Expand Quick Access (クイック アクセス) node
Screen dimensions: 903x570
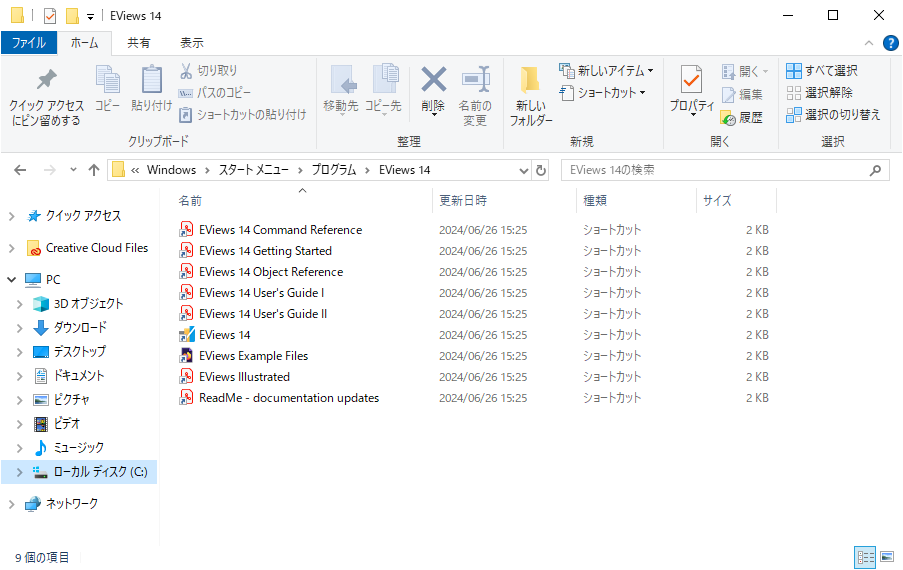coord(12,216)
